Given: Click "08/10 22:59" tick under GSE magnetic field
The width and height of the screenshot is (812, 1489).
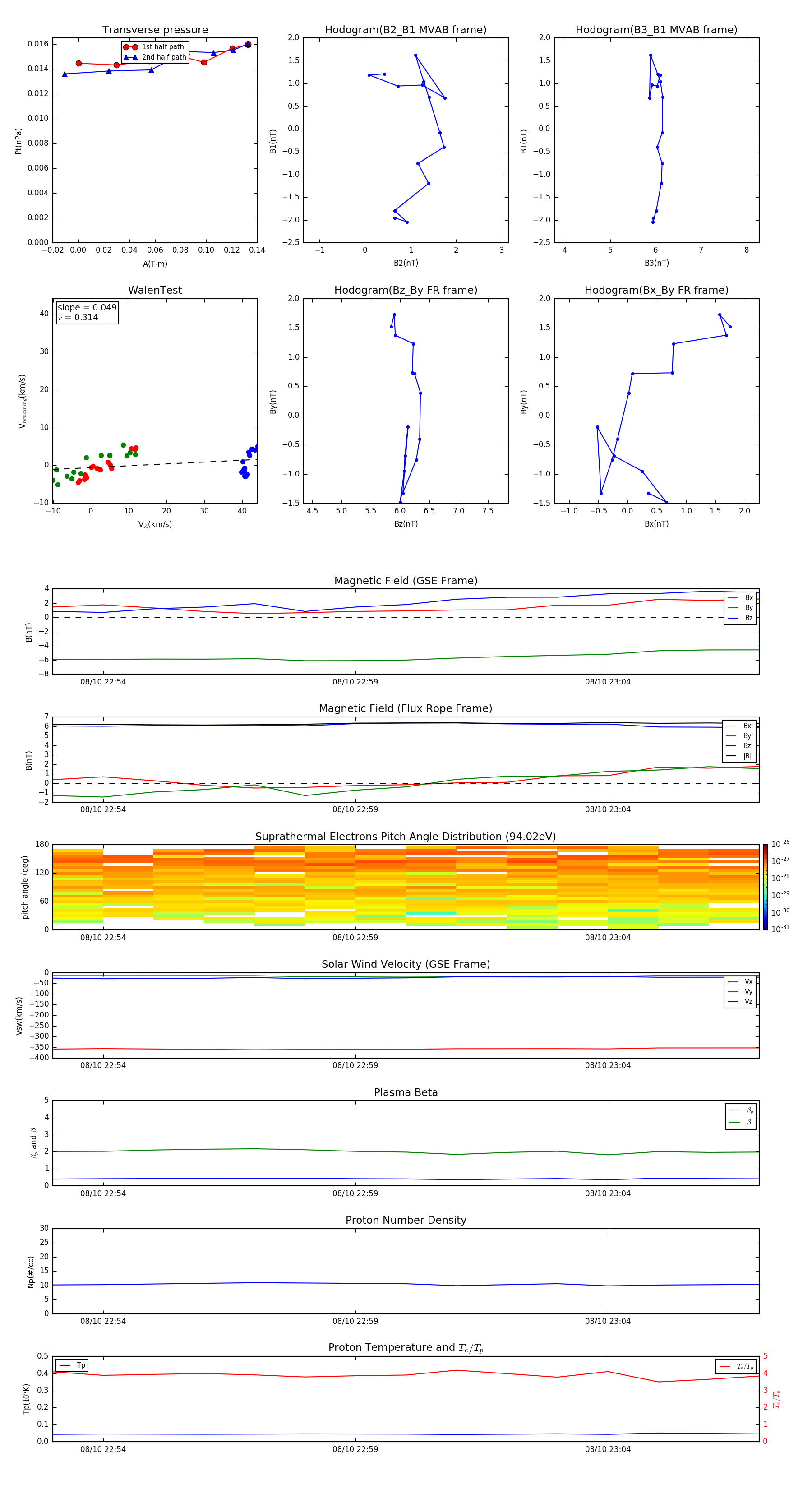Looking at the screenshot, I should click(x=355, y=681).
